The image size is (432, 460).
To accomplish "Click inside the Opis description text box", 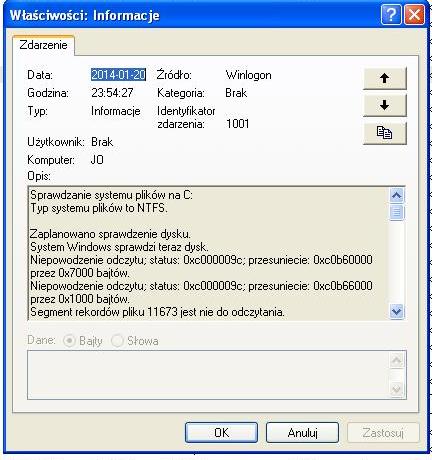I will click(x=208, y=253).
